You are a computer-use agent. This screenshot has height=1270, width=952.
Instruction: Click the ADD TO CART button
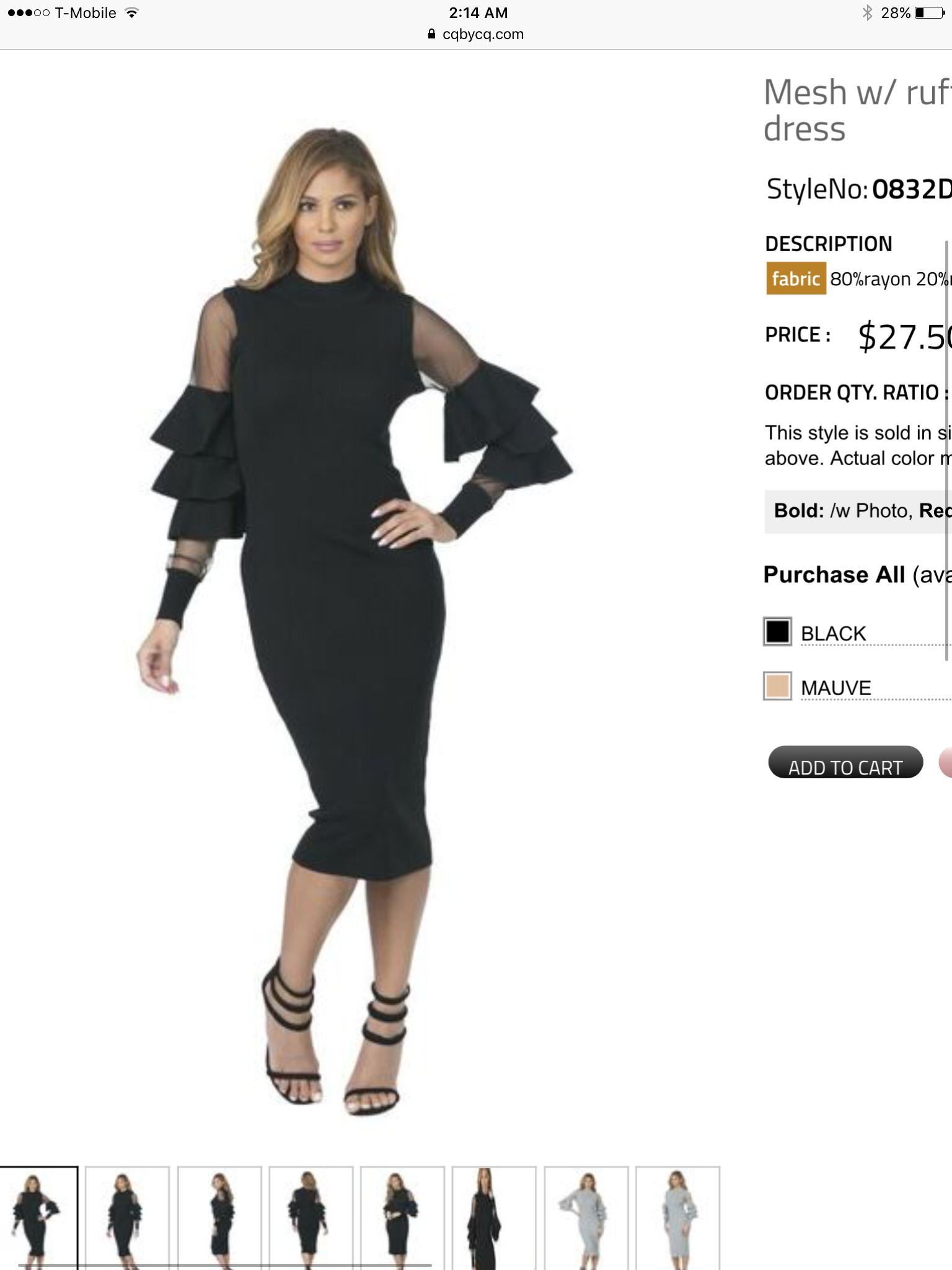(845, 762)
